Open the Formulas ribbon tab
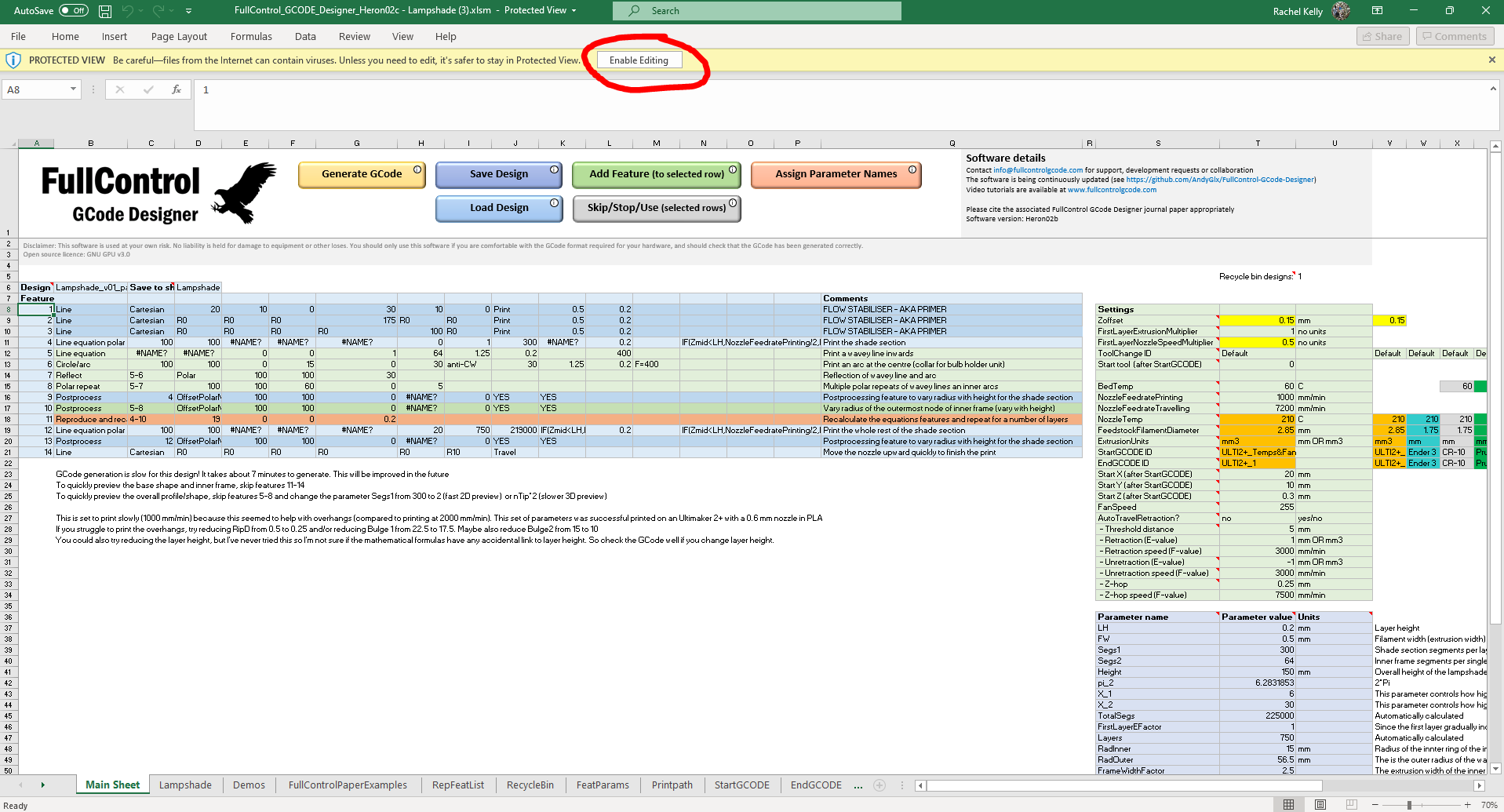 click(251, 37)
